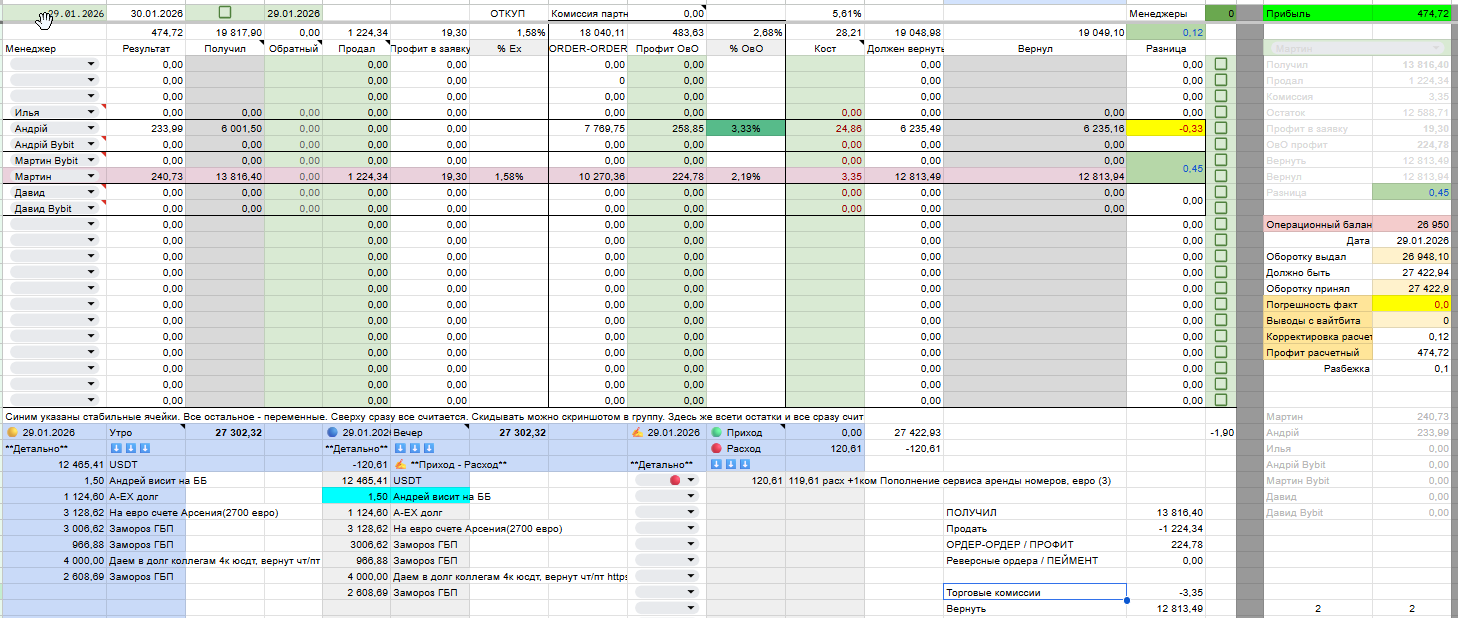Select the yellow -0,33 Разница cell
Image resolution: width=1458 pixels, height=618 pixels.
[1167, 128]
